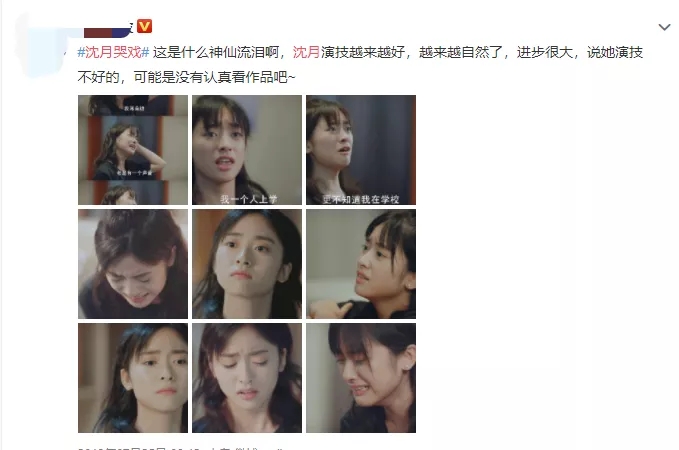Open thumbnail captioned 我一个人上学

(247, 150)
